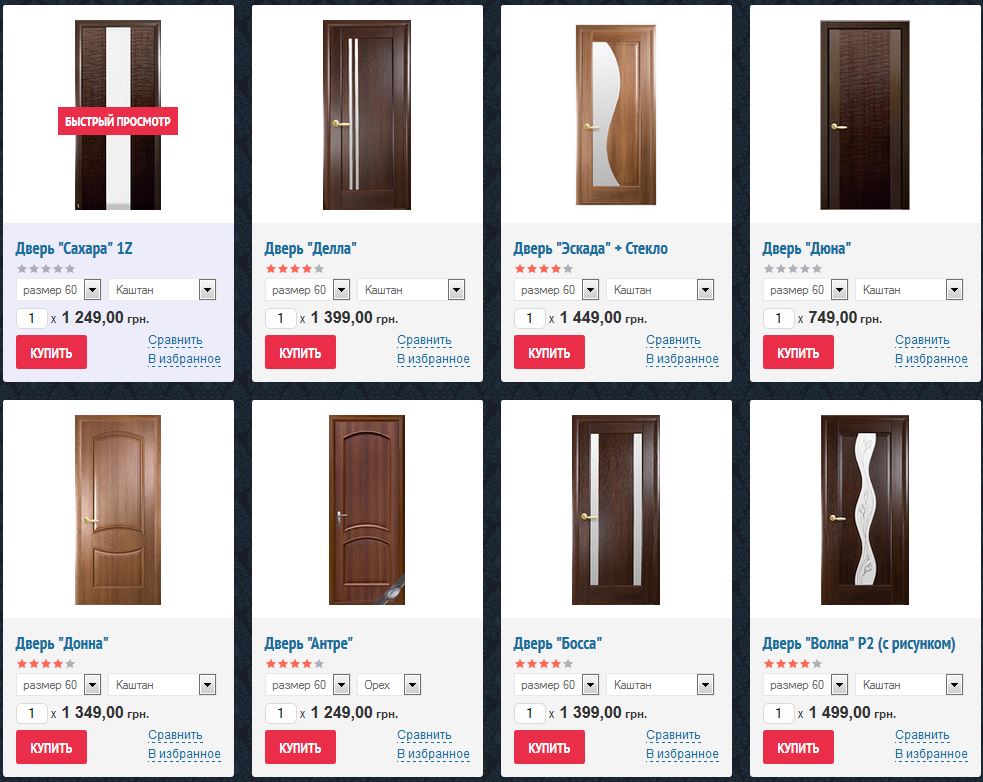Select the Дверь Босса product image
This screenshot has width=983, height=782.
(x=616, y=510)
